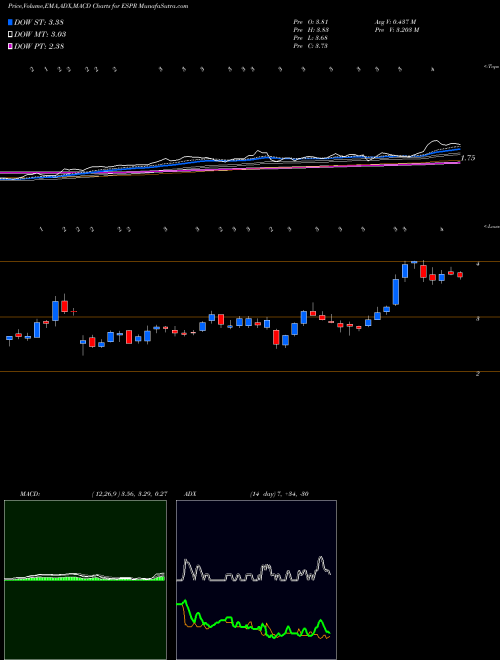Select the 'DOW MT: 3.03' label
This screenshot has height=660, width=500.
[40, 35]
